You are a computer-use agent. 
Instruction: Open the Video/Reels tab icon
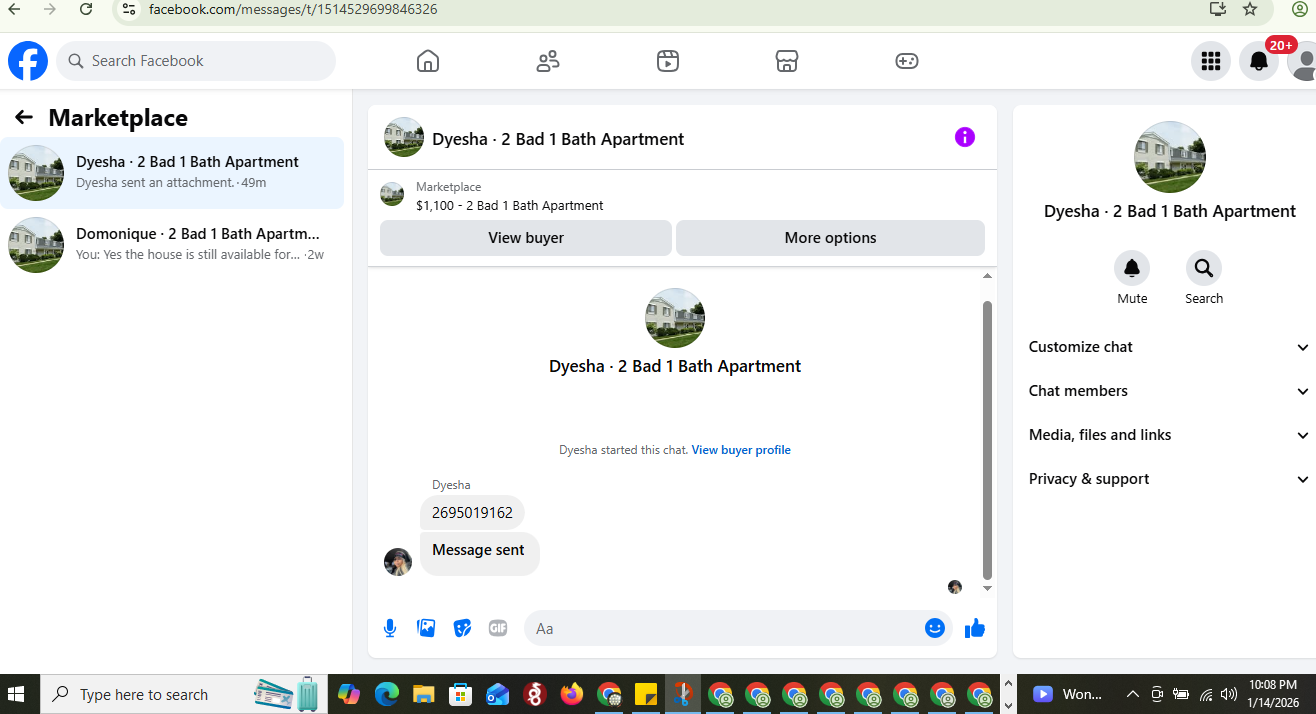[668, 61]
